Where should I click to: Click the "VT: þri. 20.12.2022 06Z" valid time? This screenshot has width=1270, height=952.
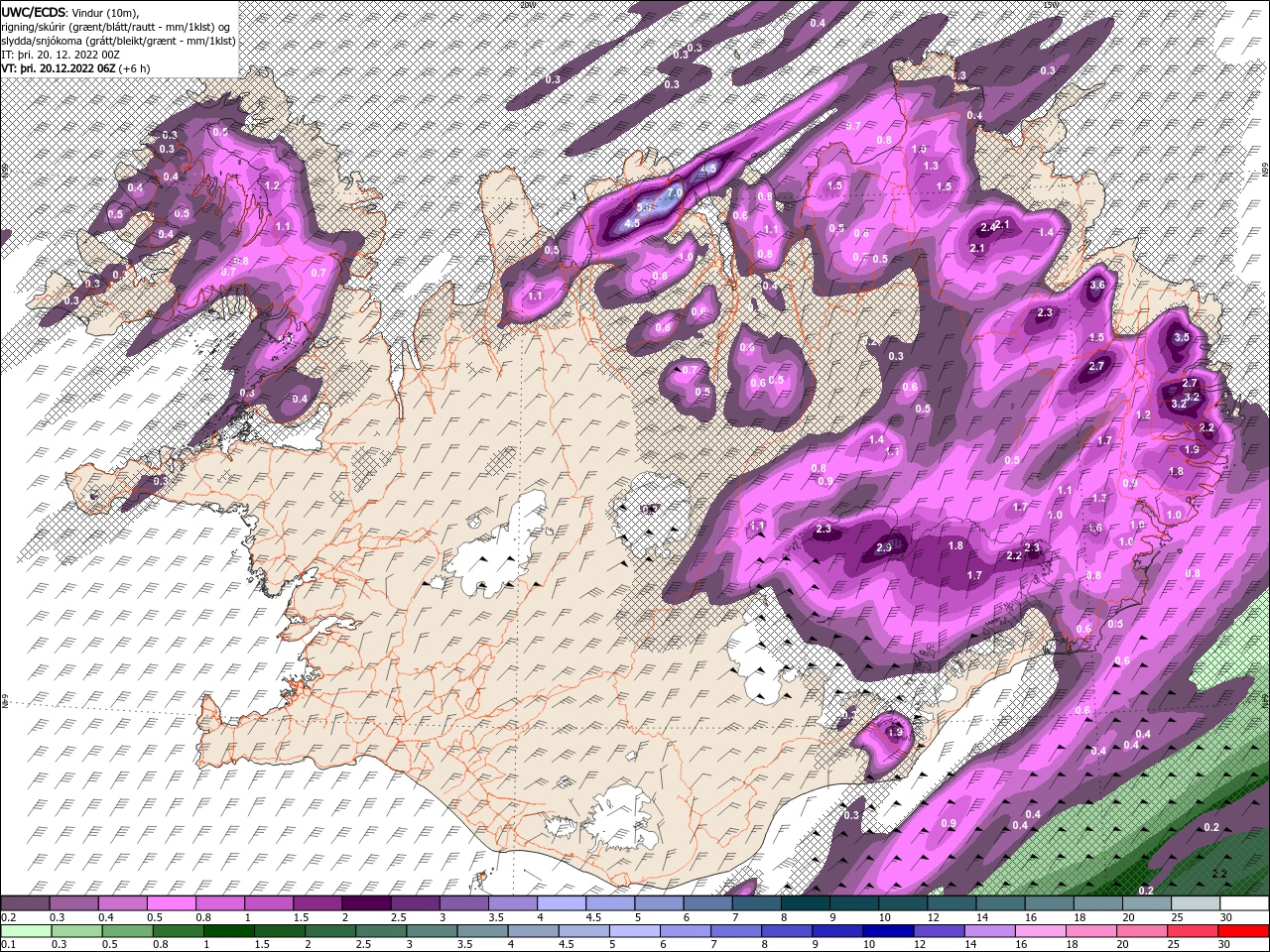[x=58, y=68]
